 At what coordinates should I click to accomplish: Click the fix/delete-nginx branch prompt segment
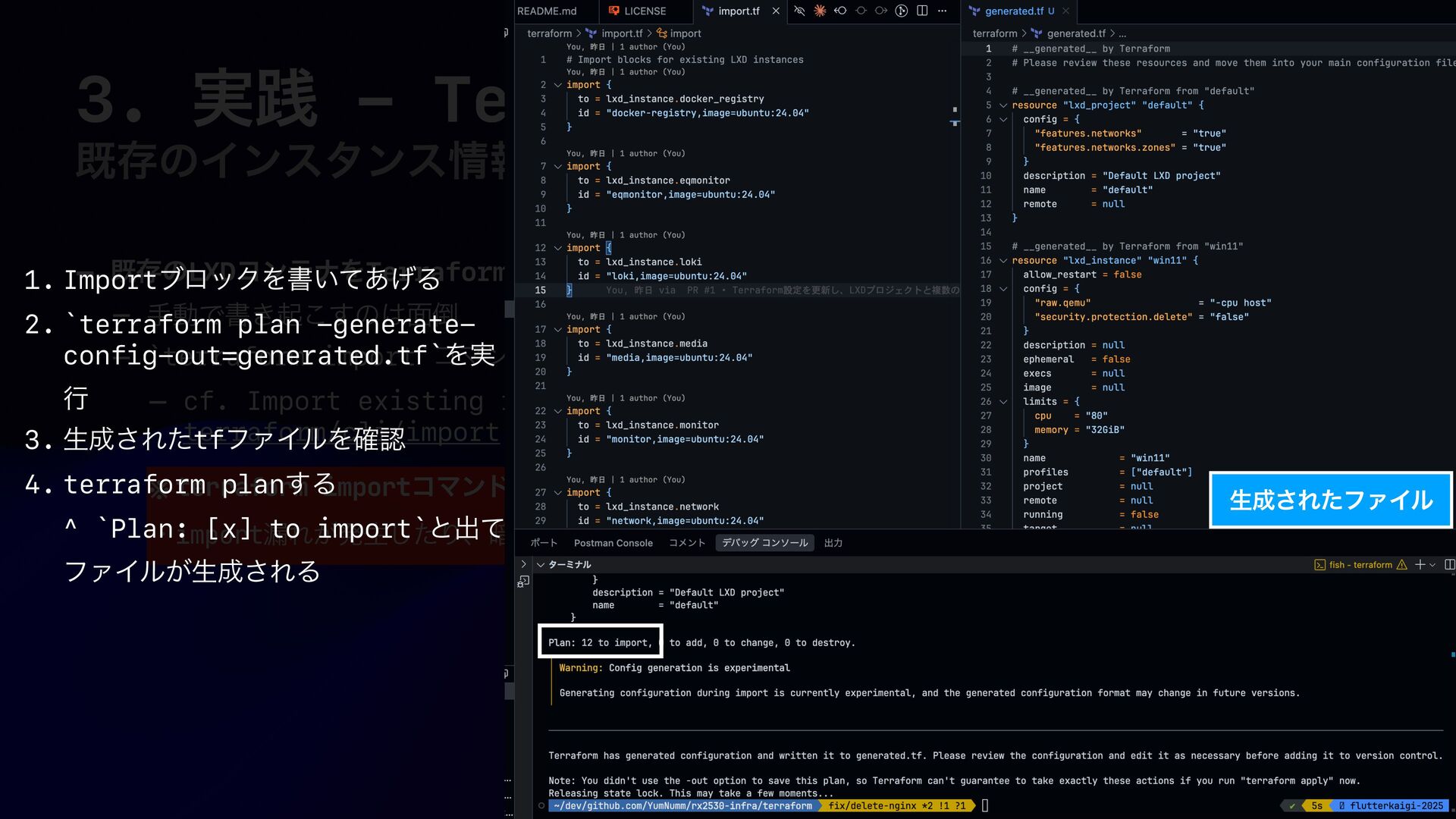(x=897, y=805)
